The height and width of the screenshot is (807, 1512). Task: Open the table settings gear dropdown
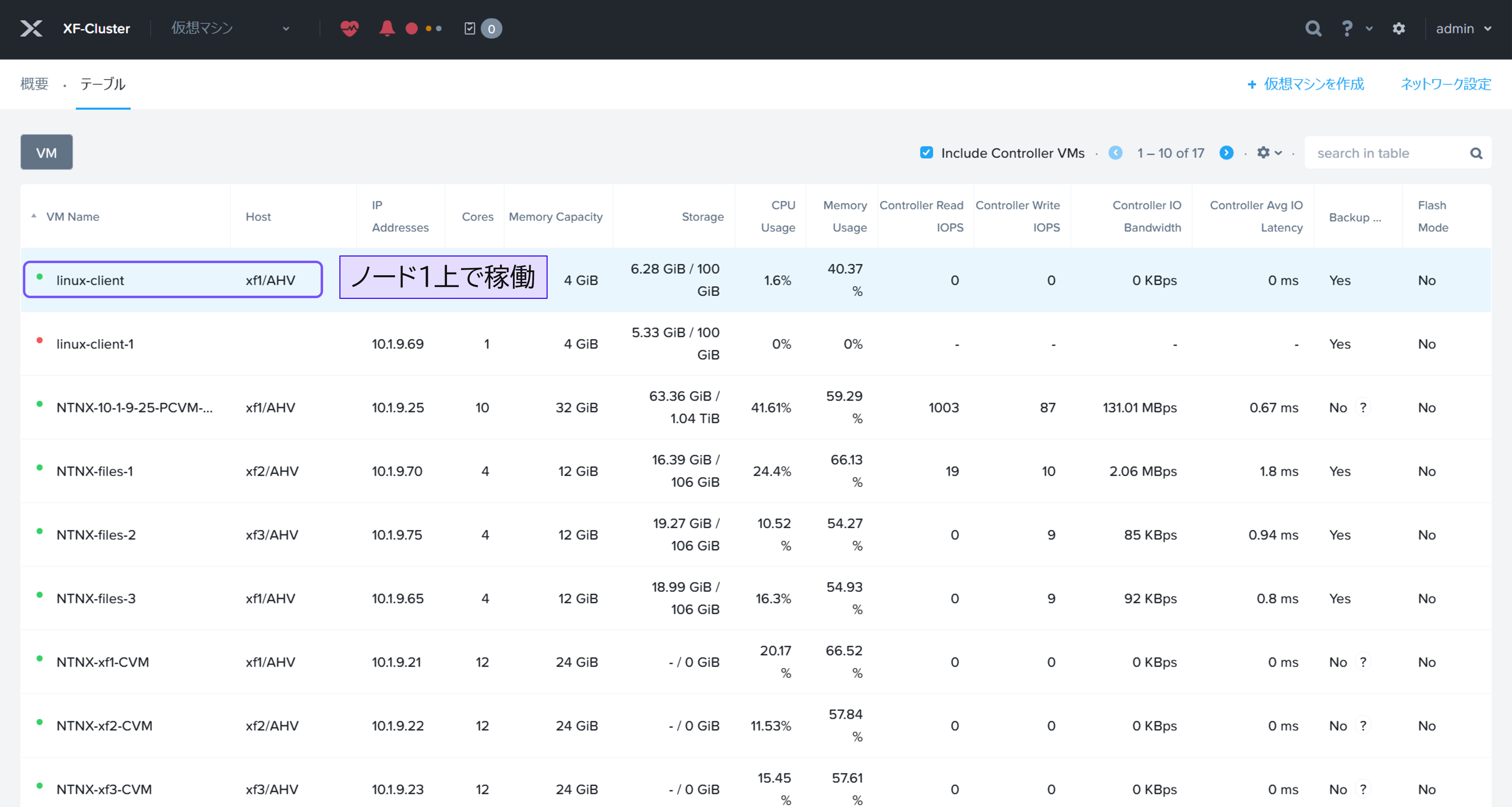click(1269, 153)
